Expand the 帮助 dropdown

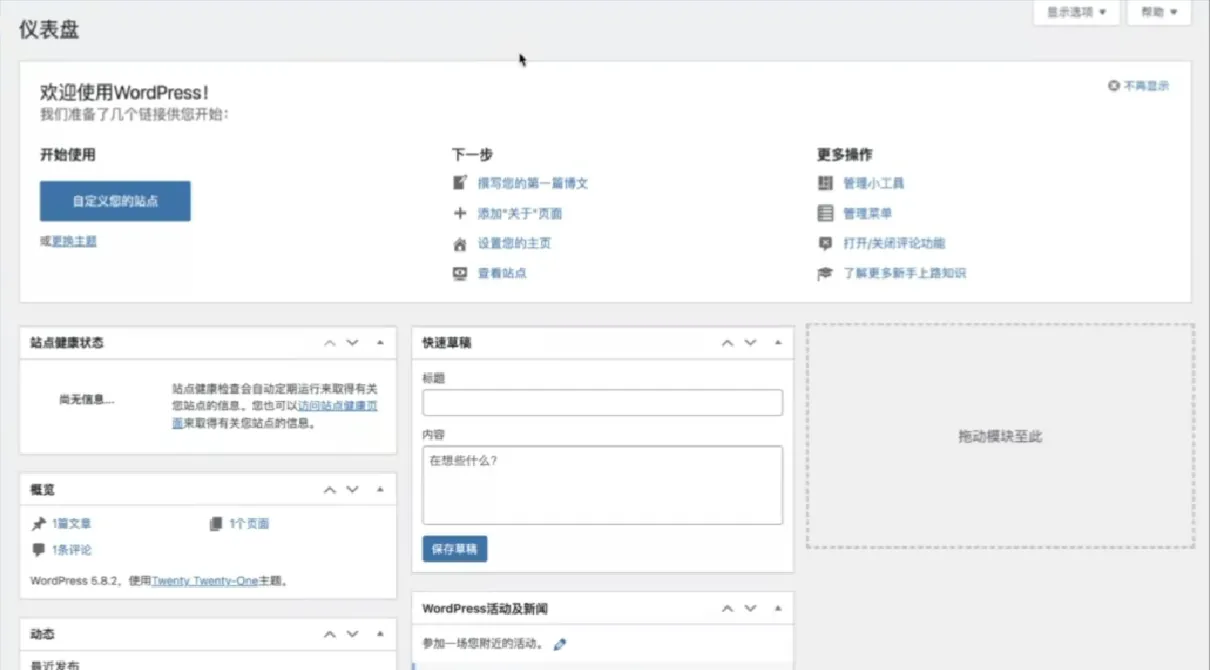1157,13
